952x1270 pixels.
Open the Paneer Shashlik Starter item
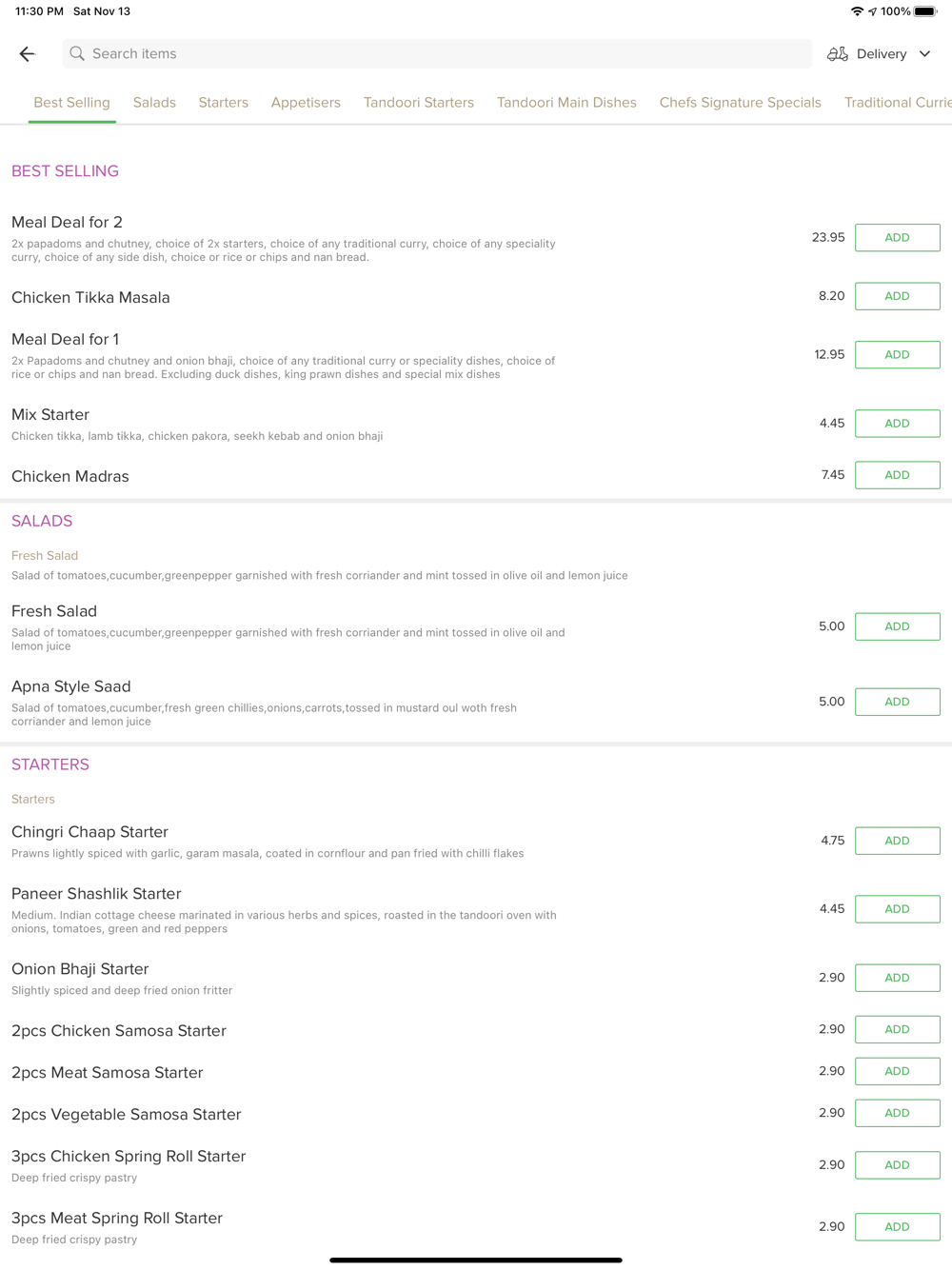point(96,894)
